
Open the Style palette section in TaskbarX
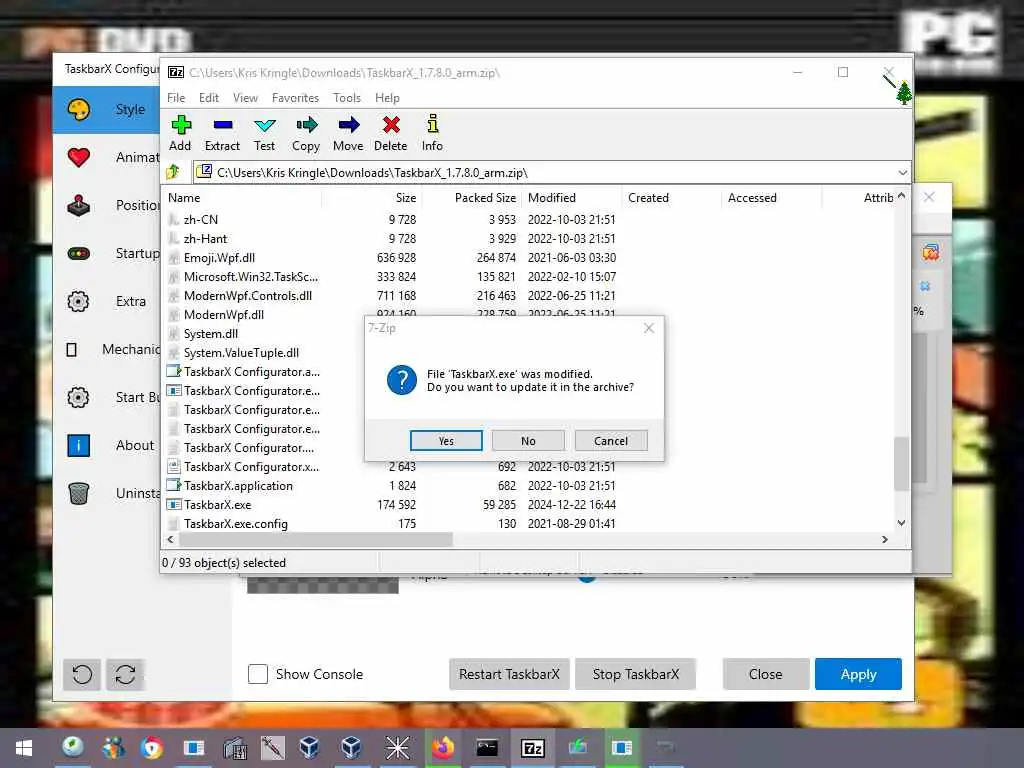107,109
